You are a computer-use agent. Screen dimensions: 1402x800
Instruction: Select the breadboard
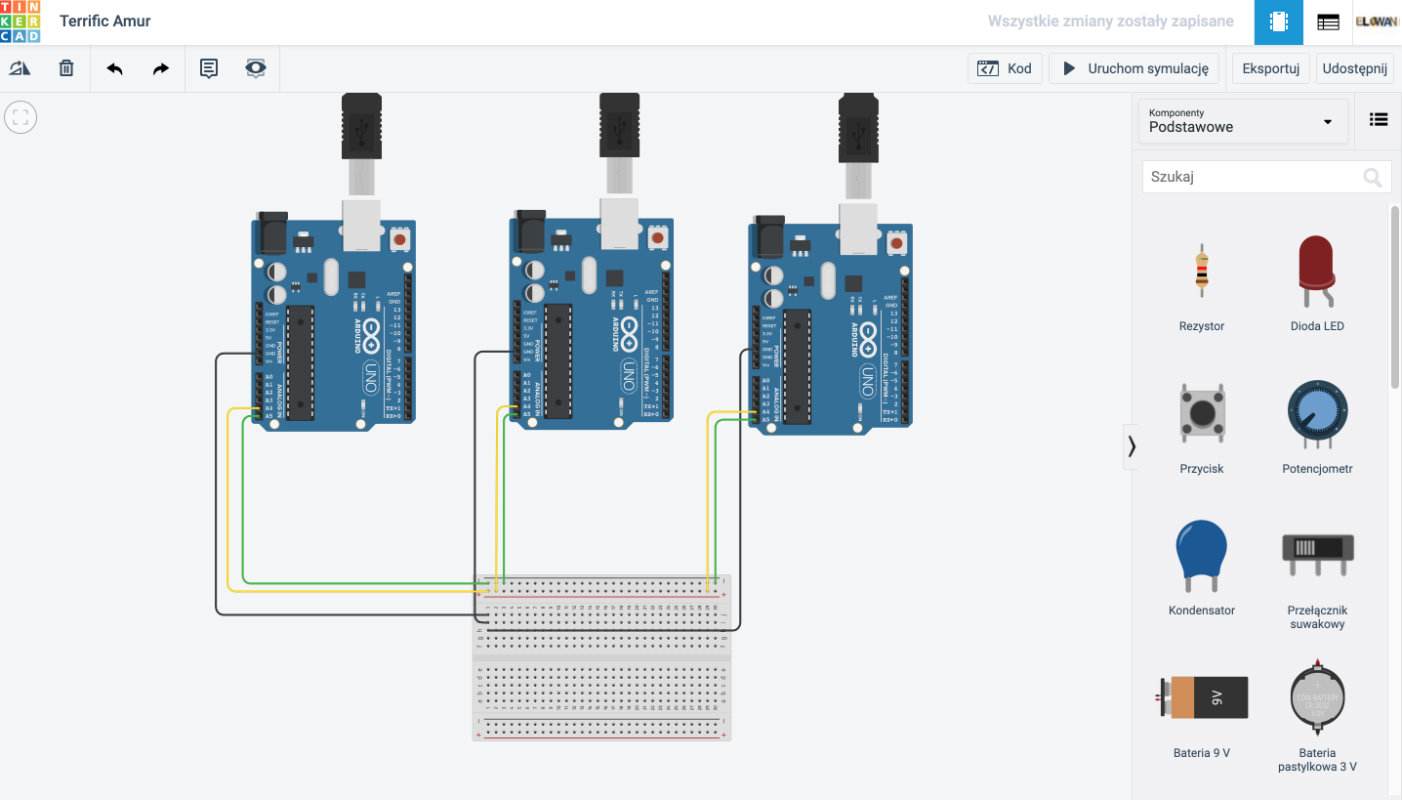pos(602,657)
